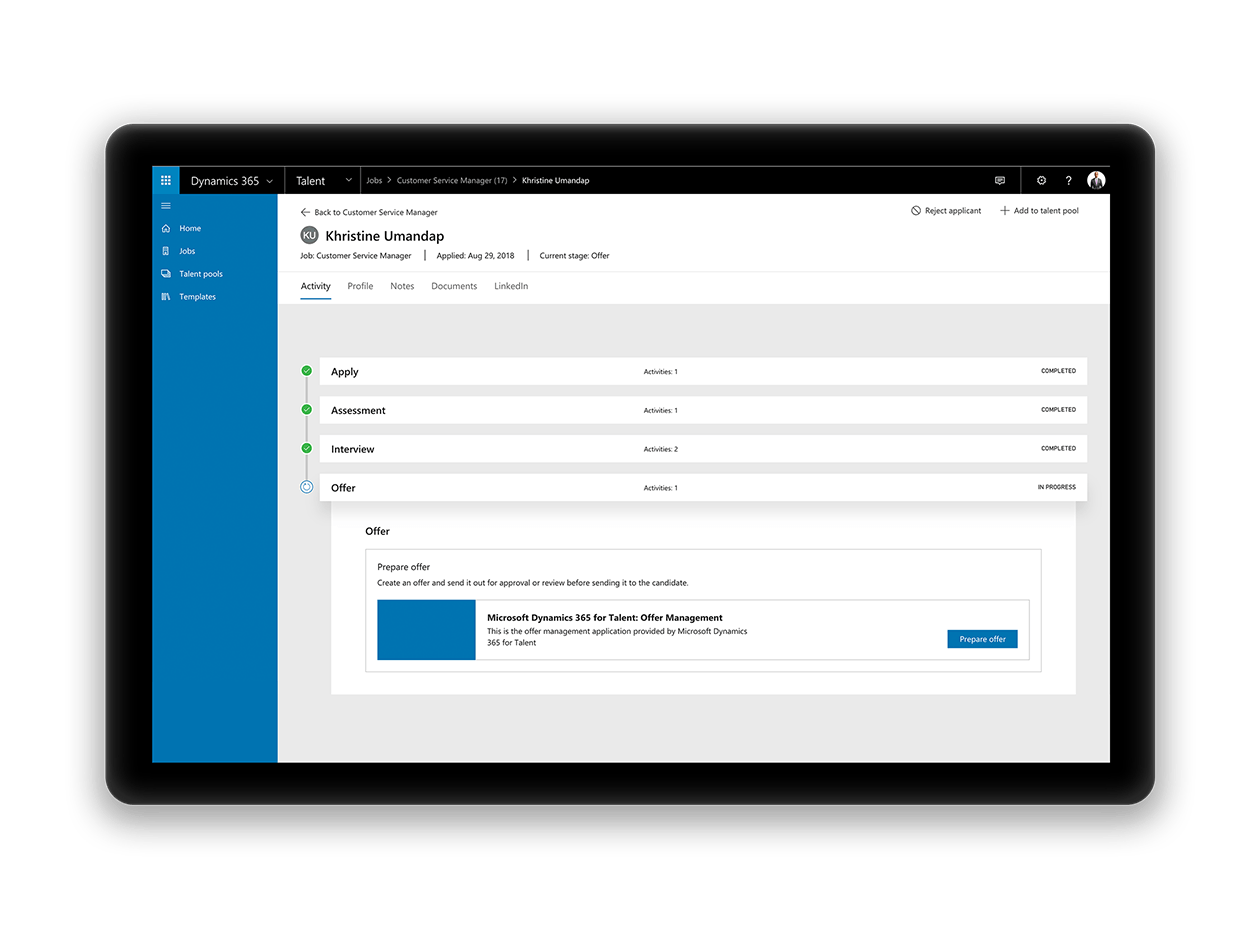Click Reject applicant
Screen dimensions: 1260x944
coord(946,211)
